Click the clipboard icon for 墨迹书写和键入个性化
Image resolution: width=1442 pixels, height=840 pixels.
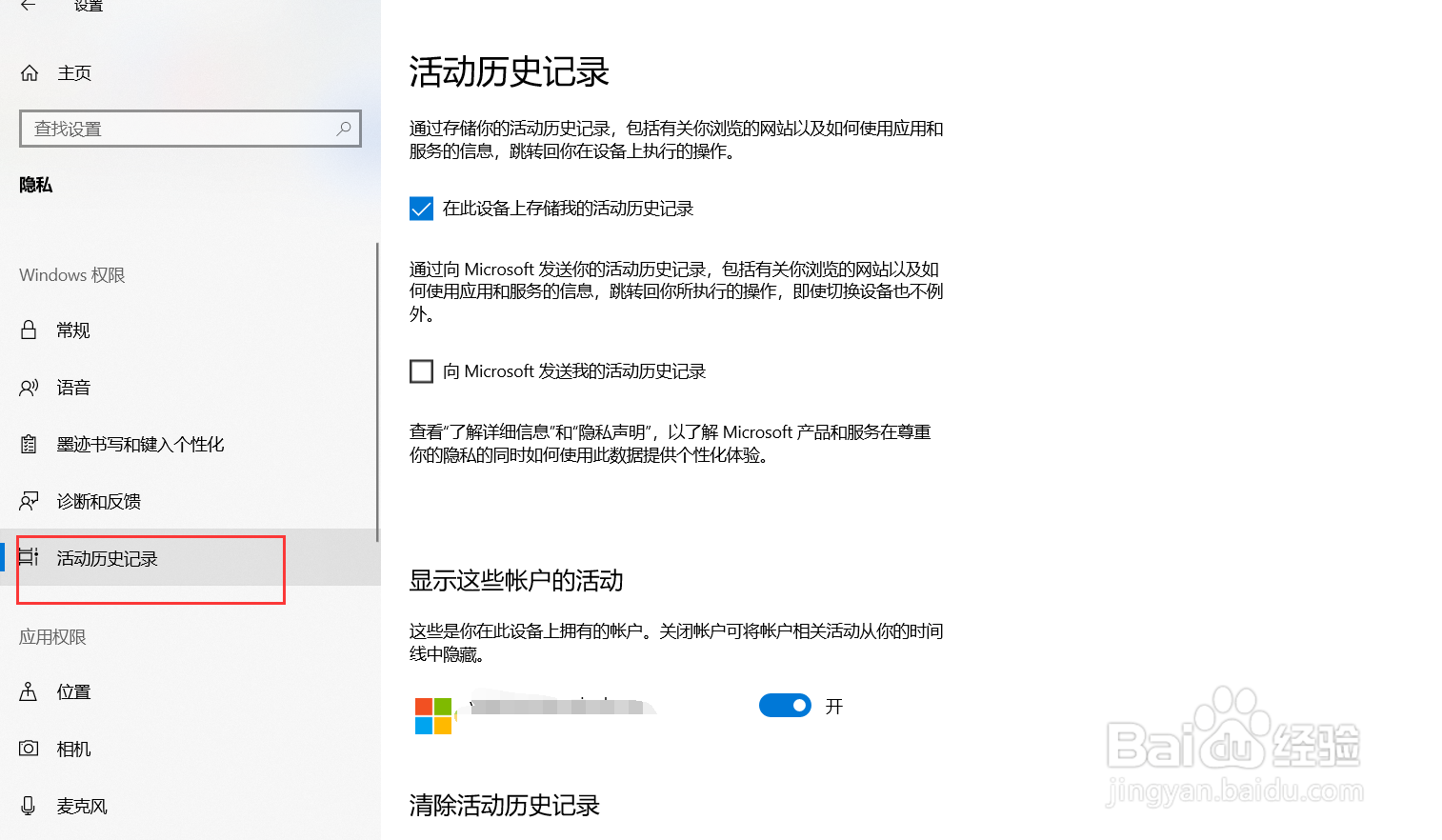pyautogui.click(x=29, y=444)
